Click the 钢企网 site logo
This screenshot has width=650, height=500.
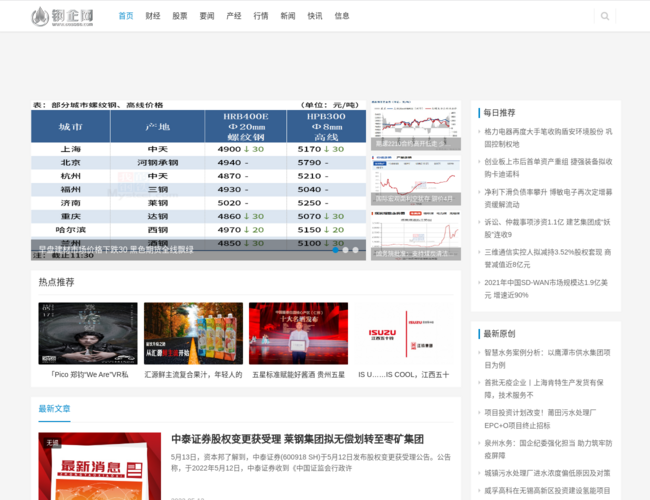(x=62, y=17)
